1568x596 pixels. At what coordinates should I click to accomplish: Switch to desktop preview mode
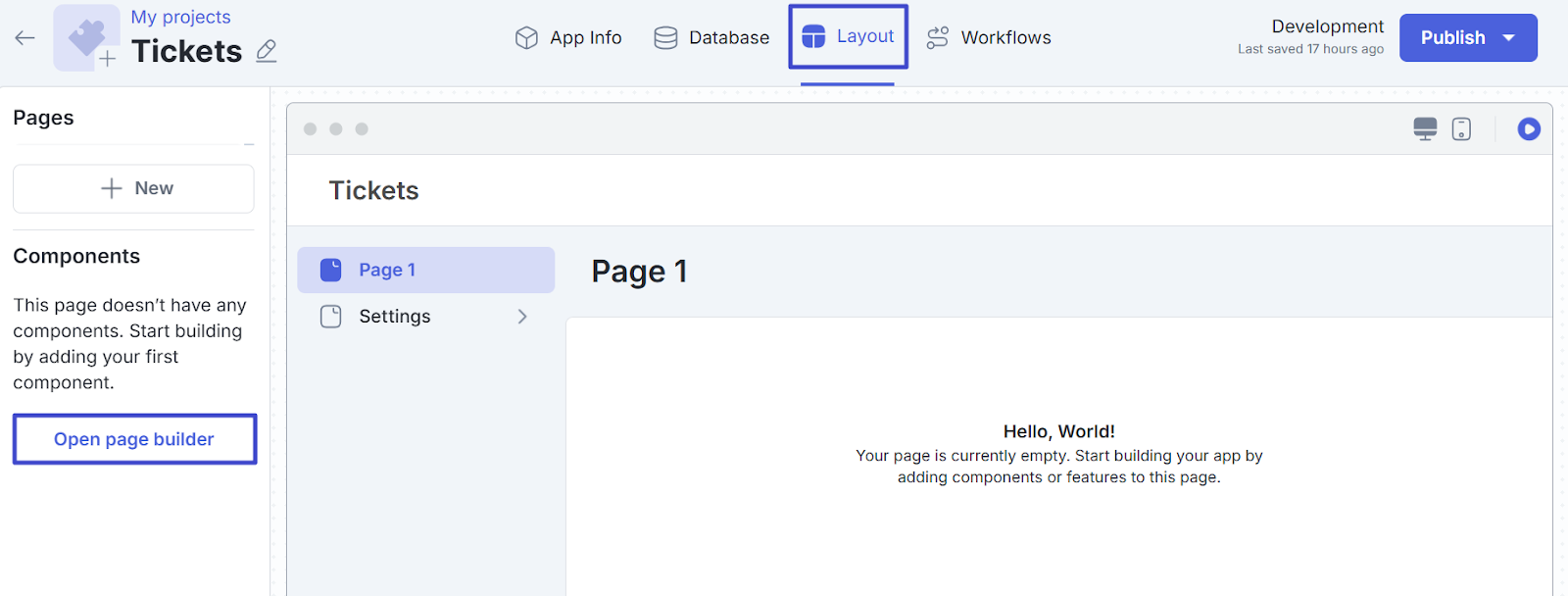1425,129
